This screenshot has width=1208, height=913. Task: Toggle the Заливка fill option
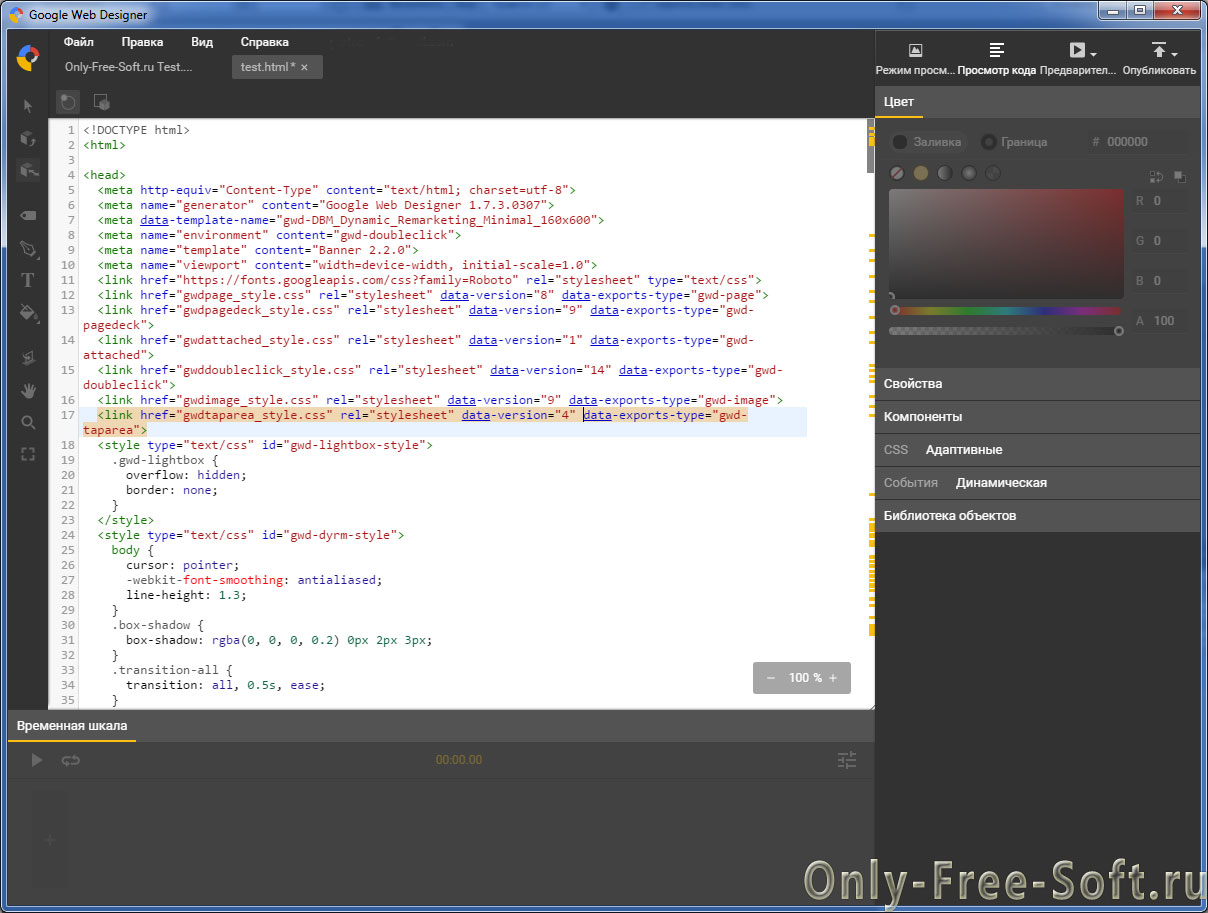tap(927, 142)
